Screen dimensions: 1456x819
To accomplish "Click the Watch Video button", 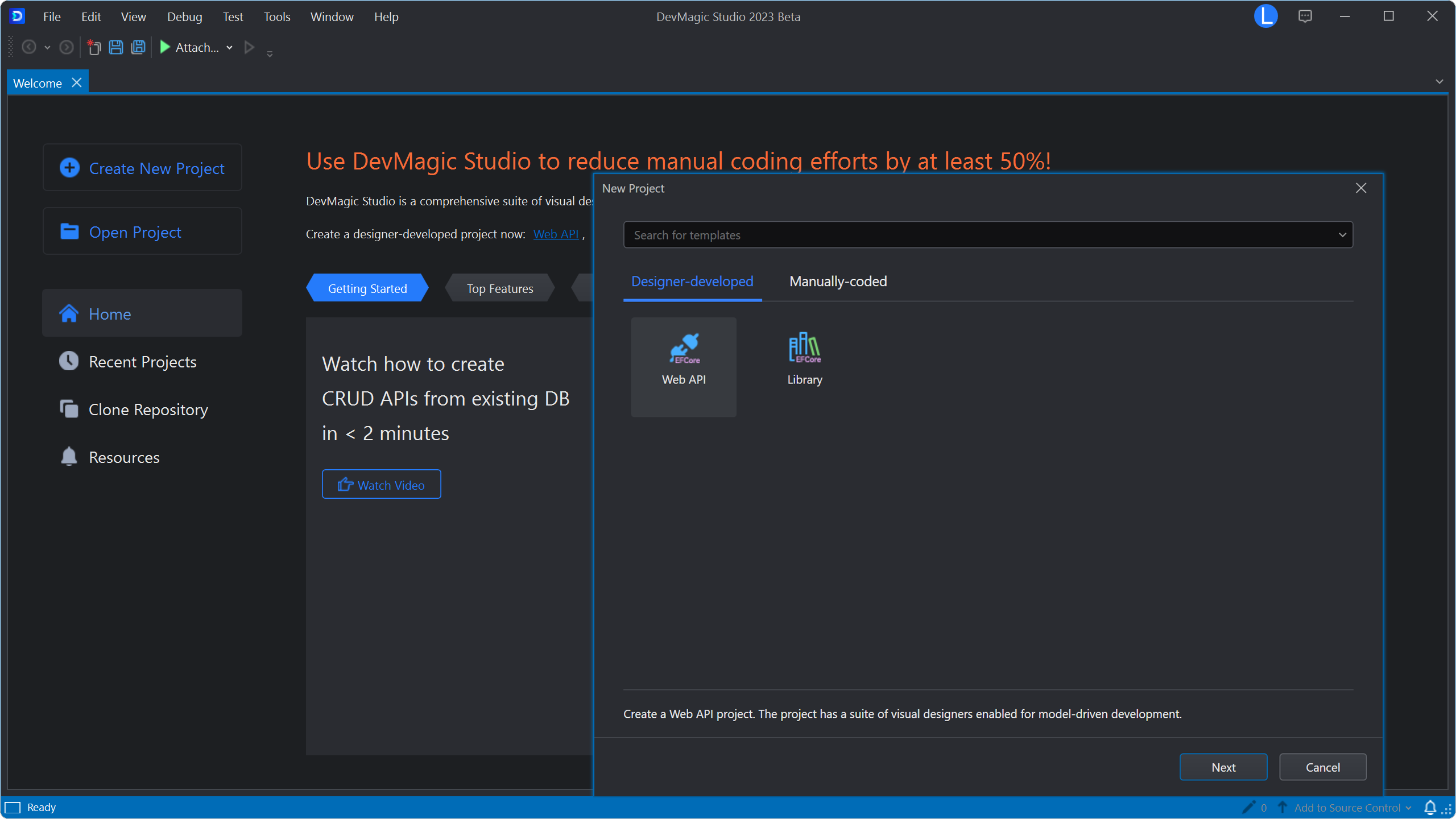I will [x=381, y=485].
